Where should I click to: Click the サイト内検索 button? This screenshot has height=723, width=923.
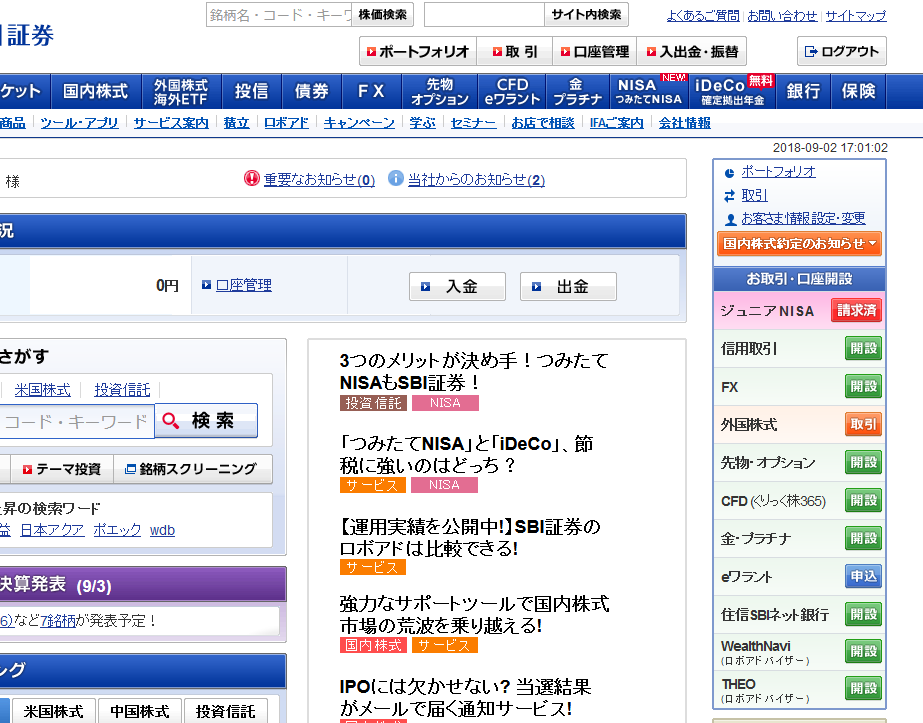point(586,15)
